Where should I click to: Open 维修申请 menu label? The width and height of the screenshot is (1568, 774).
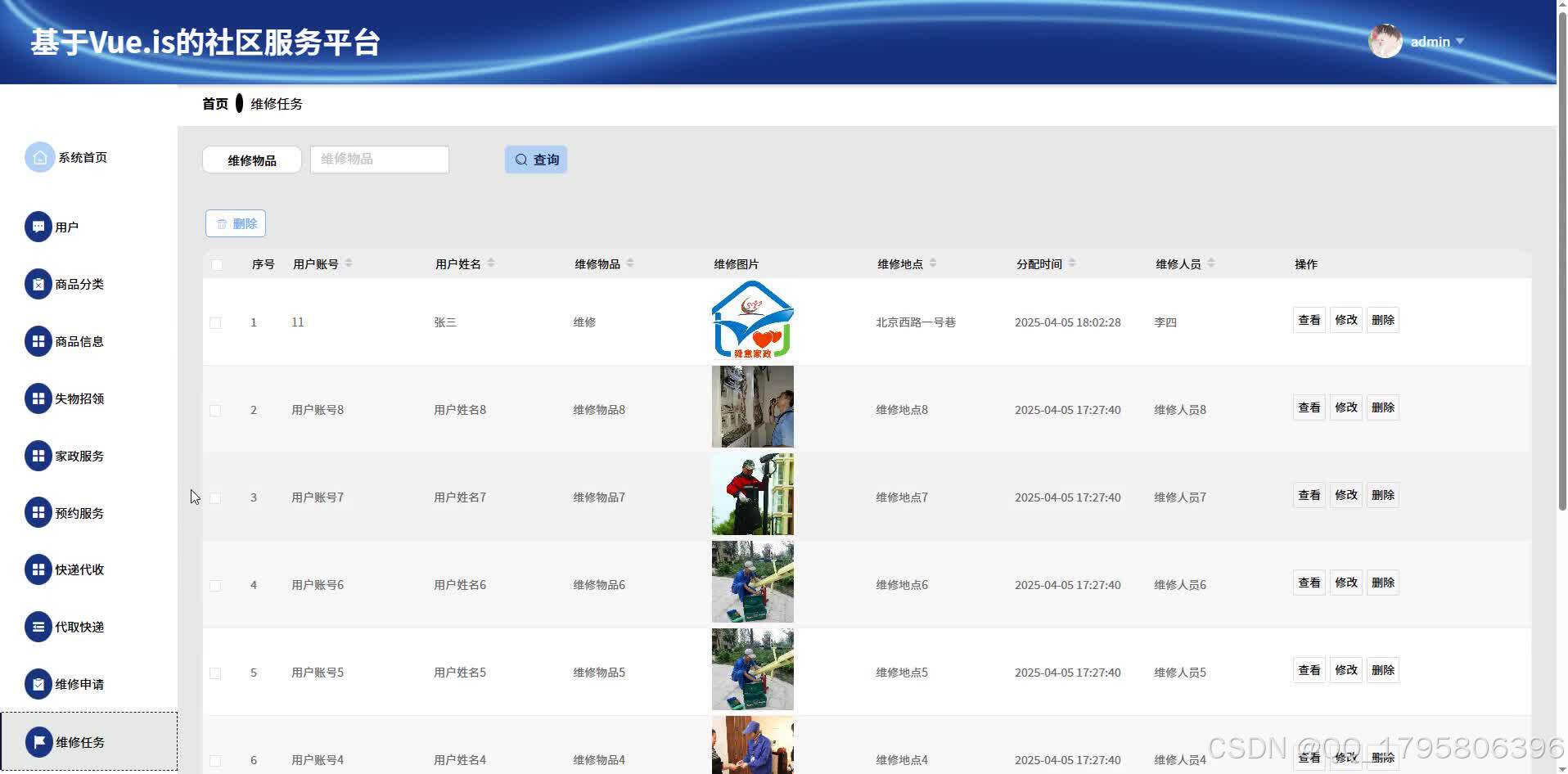pyautogui.click(x=79, y=684)
